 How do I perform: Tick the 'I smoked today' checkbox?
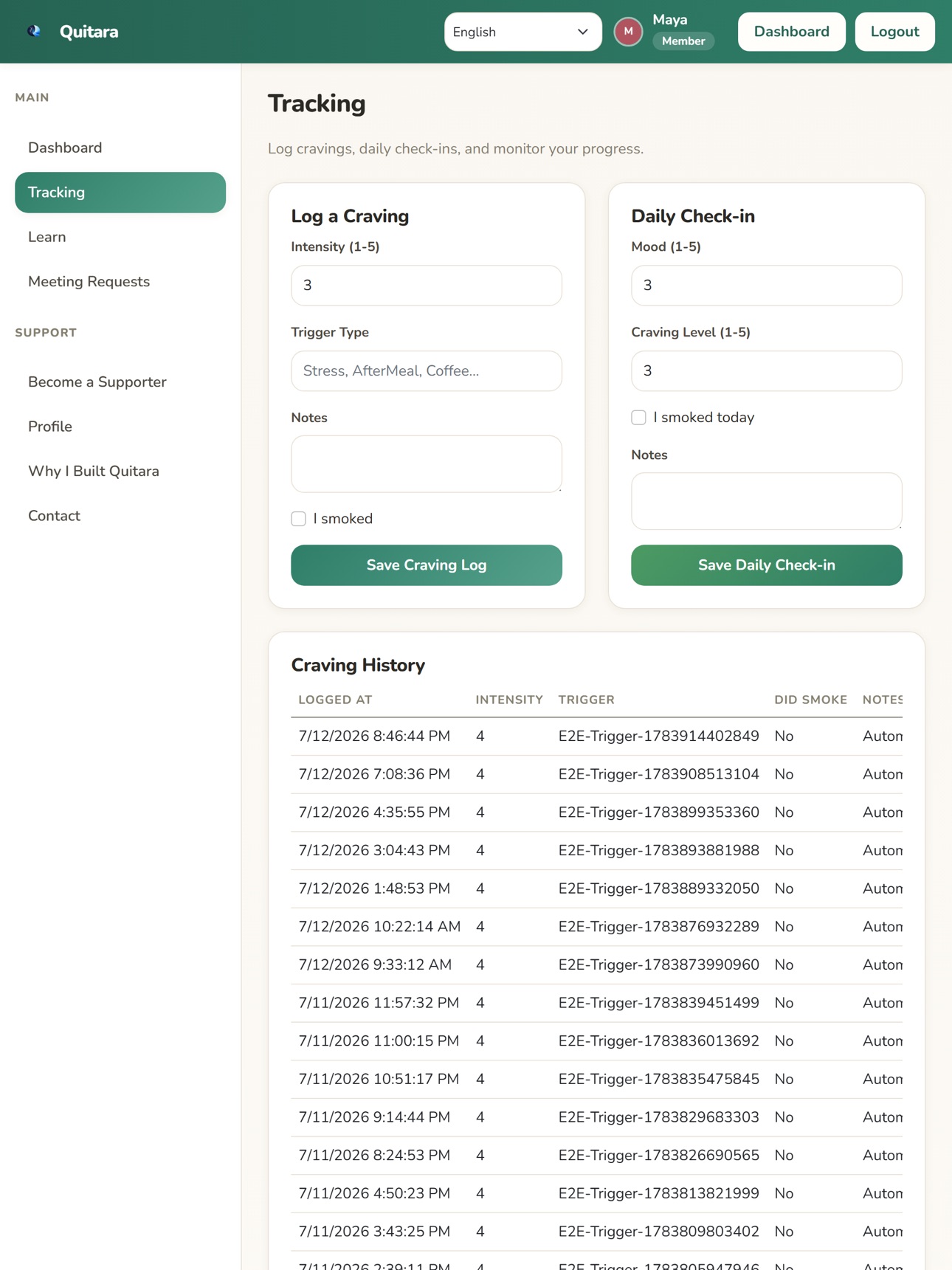pyautogui.click(x=639, y=418)
